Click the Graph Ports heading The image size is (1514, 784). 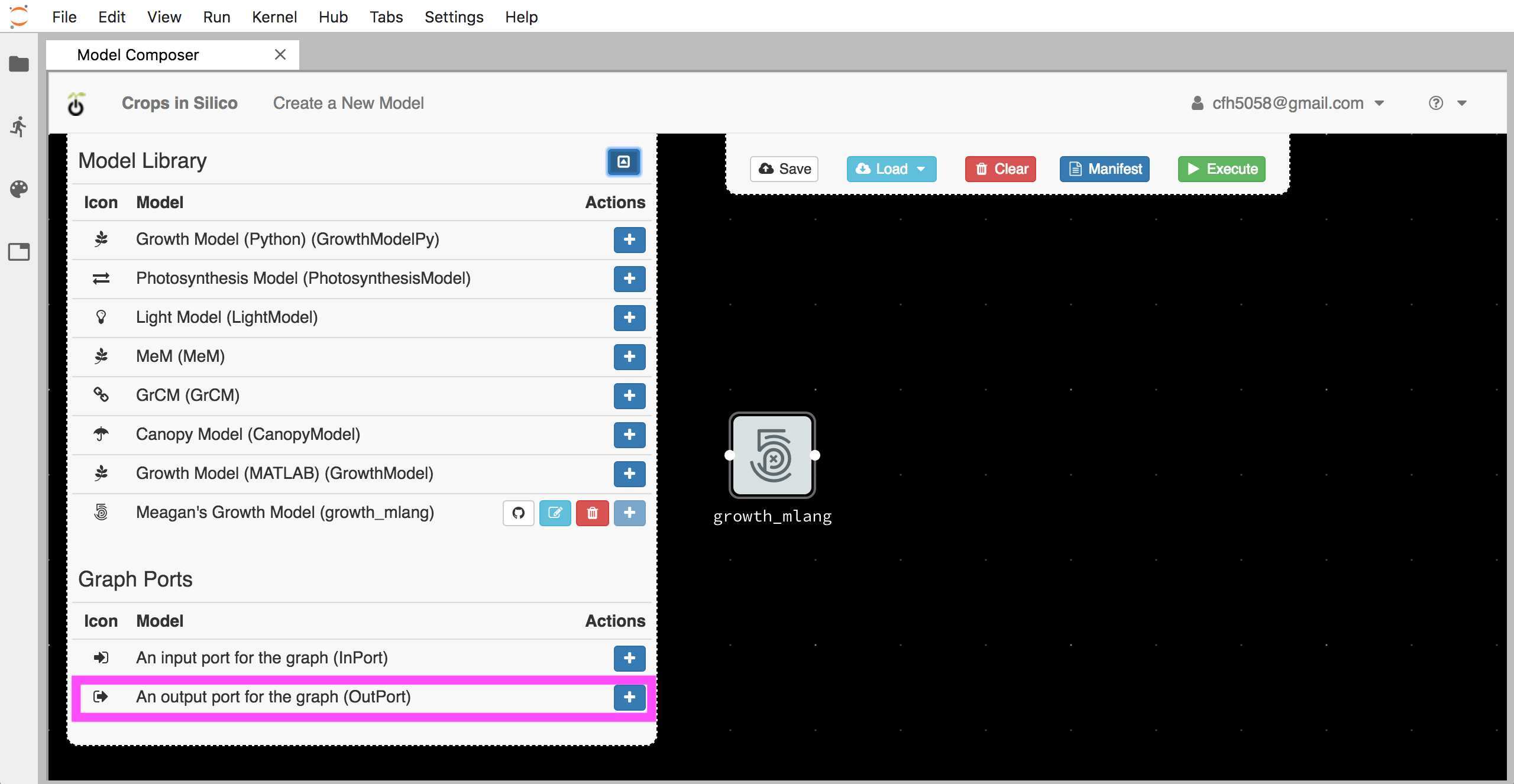tap(135, 579)
